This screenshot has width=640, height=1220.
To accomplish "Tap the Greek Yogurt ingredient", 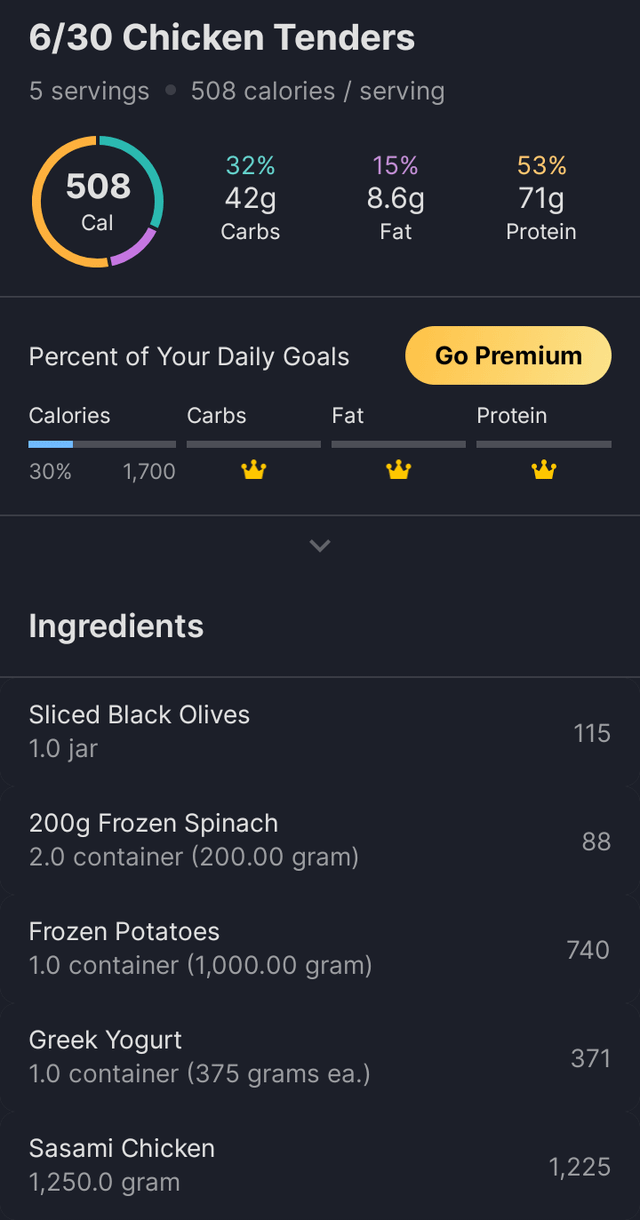I will click(x=319, y=1056).
